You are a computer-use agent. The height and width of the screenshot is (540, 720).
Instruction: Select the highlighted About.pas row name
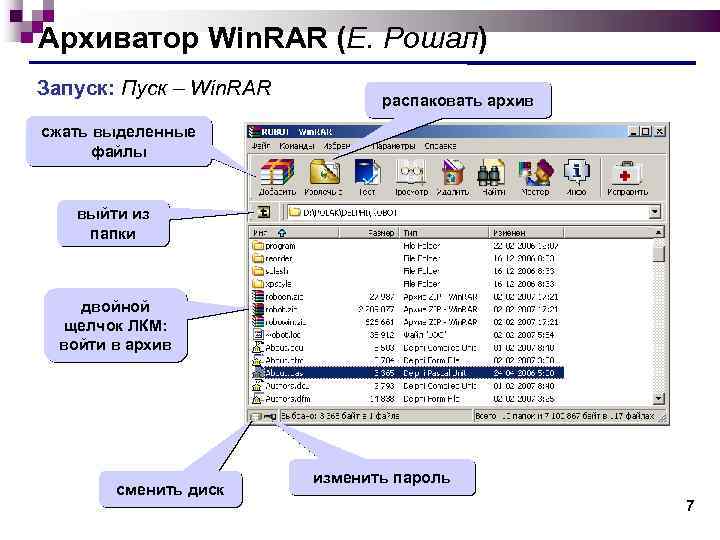(284, 373)
